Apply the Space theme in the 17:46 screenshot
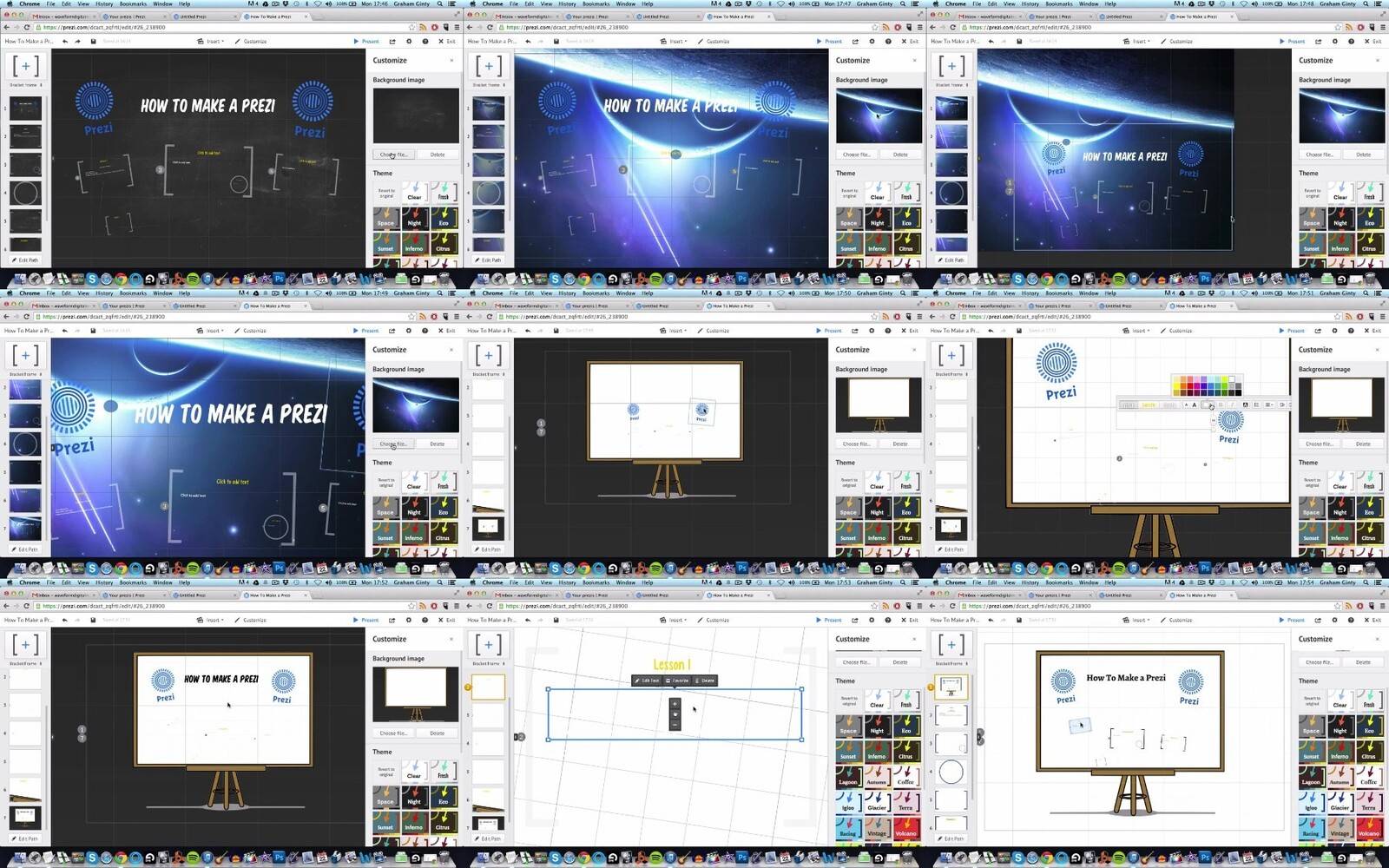Image resolution: width=1389 pixels, height=868 pixels. pos(386,218)
